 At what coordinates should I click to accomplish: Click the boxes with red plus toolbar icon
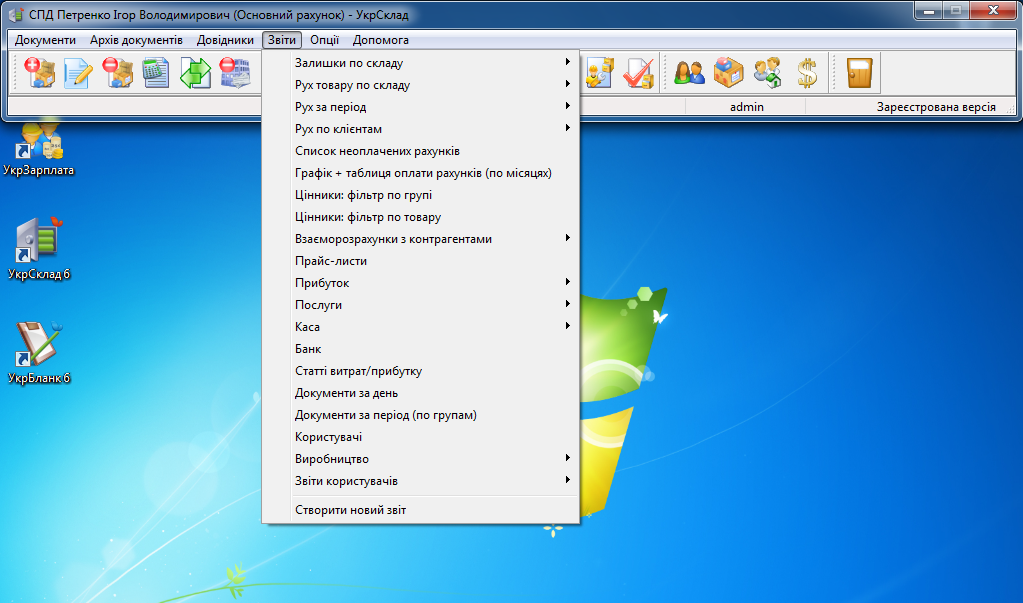point(40,73)
